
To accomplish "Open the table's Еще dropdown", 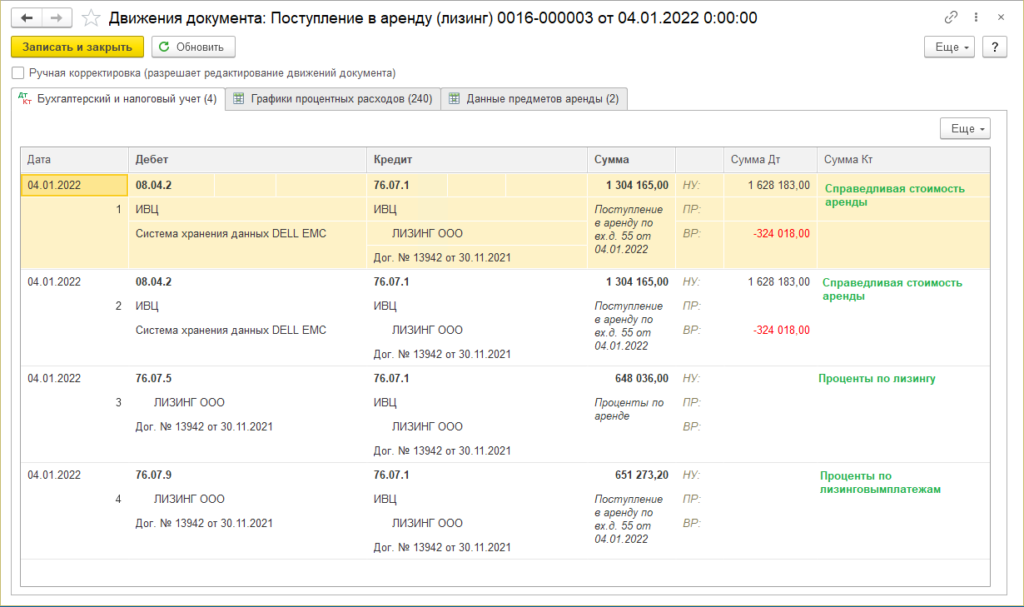I will coord(964,129).
